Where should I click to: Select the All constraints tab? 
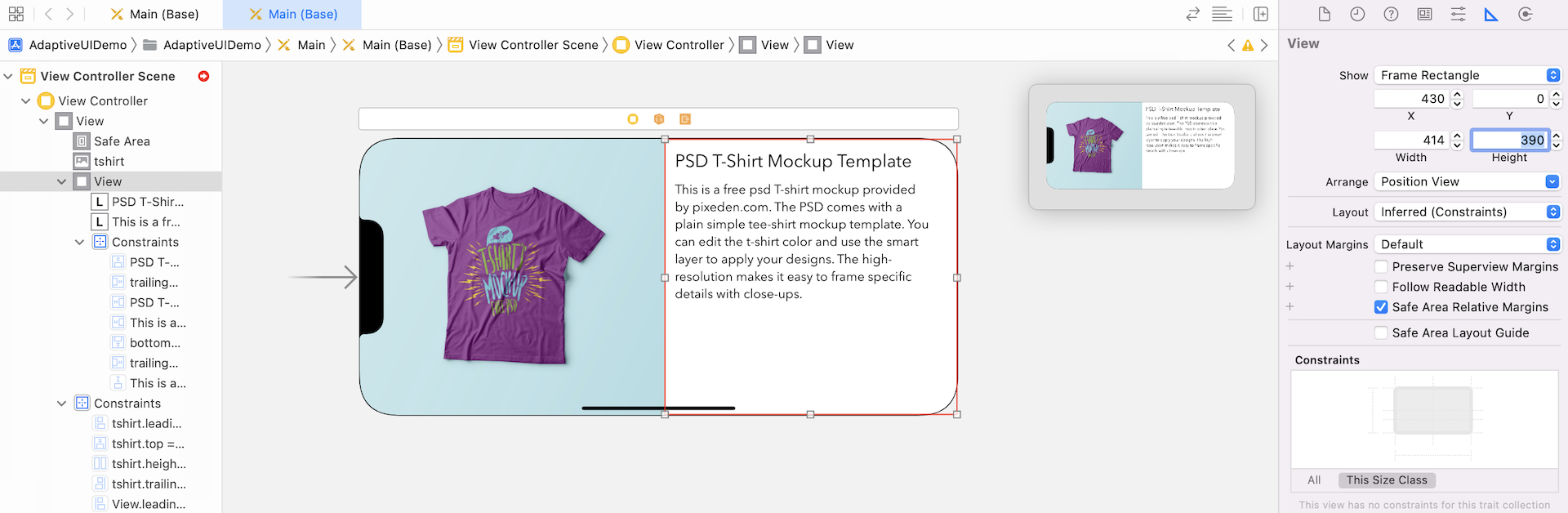1314,480
